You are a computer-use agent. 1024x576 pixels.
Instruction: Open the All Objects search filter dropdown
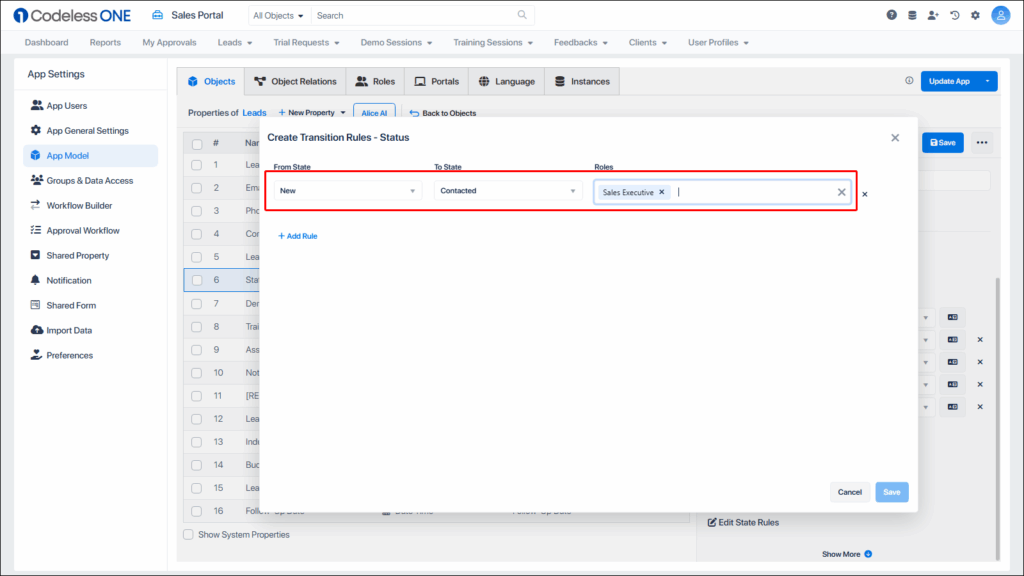278,15
